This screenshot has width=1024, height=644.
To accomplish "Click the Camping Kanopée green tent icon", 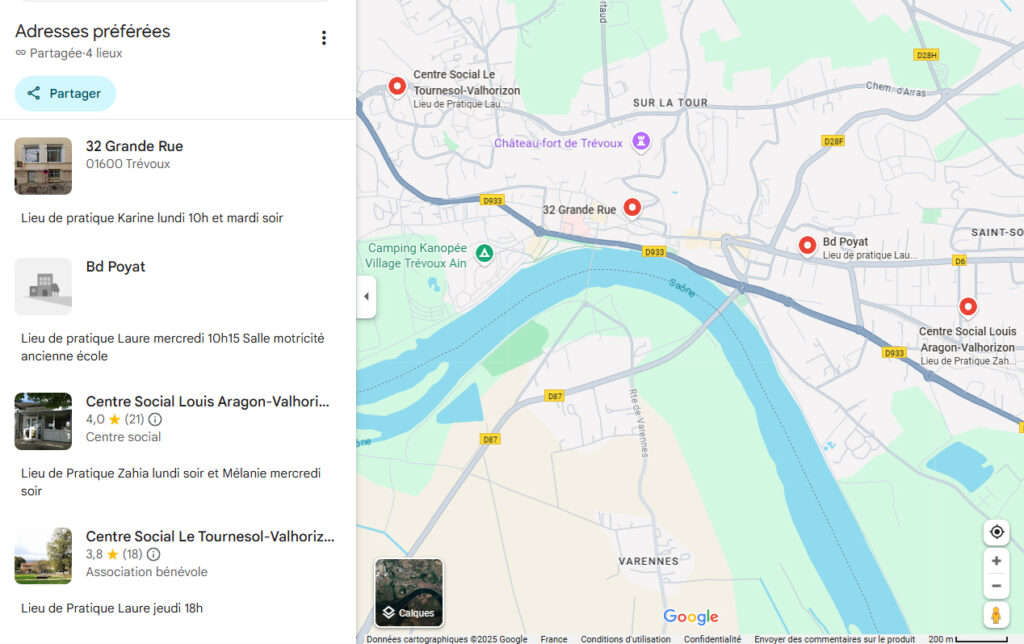I will coord(484,254).
